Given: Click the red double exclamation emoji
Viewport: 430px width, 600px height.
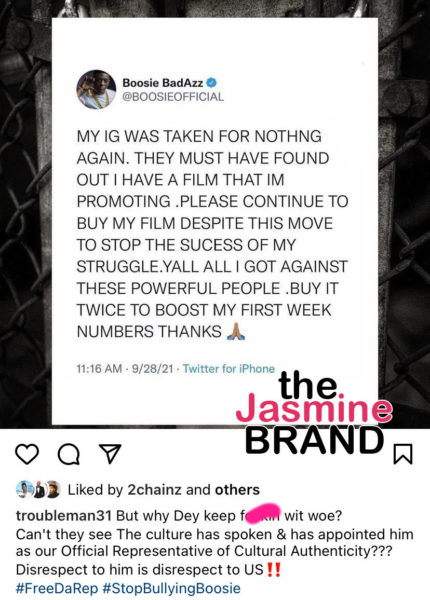Looking at the screenshot, I should tap(274, 570).
